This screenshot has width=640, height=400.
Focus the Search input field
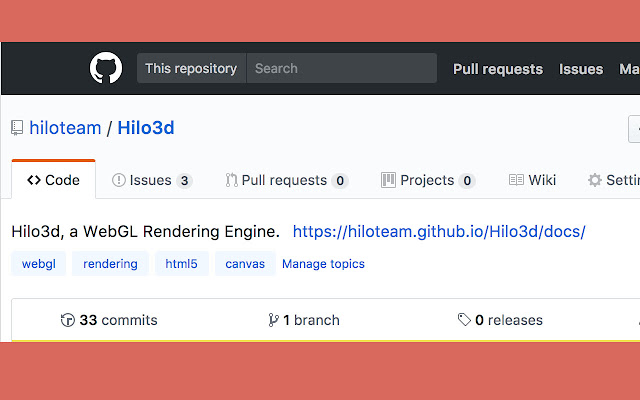click(x=342, y=69)
